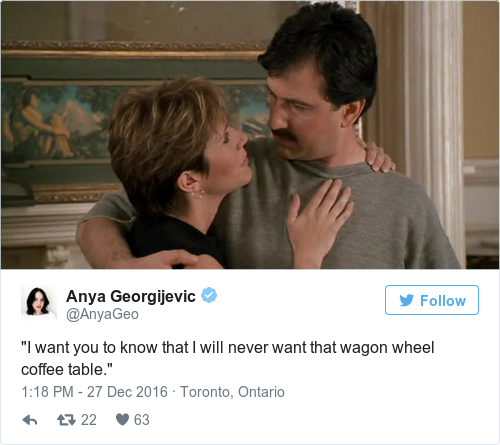Follow Anya Georgijevic
The width and height of the screenshot is (500, 445).
tap(432, 300)
